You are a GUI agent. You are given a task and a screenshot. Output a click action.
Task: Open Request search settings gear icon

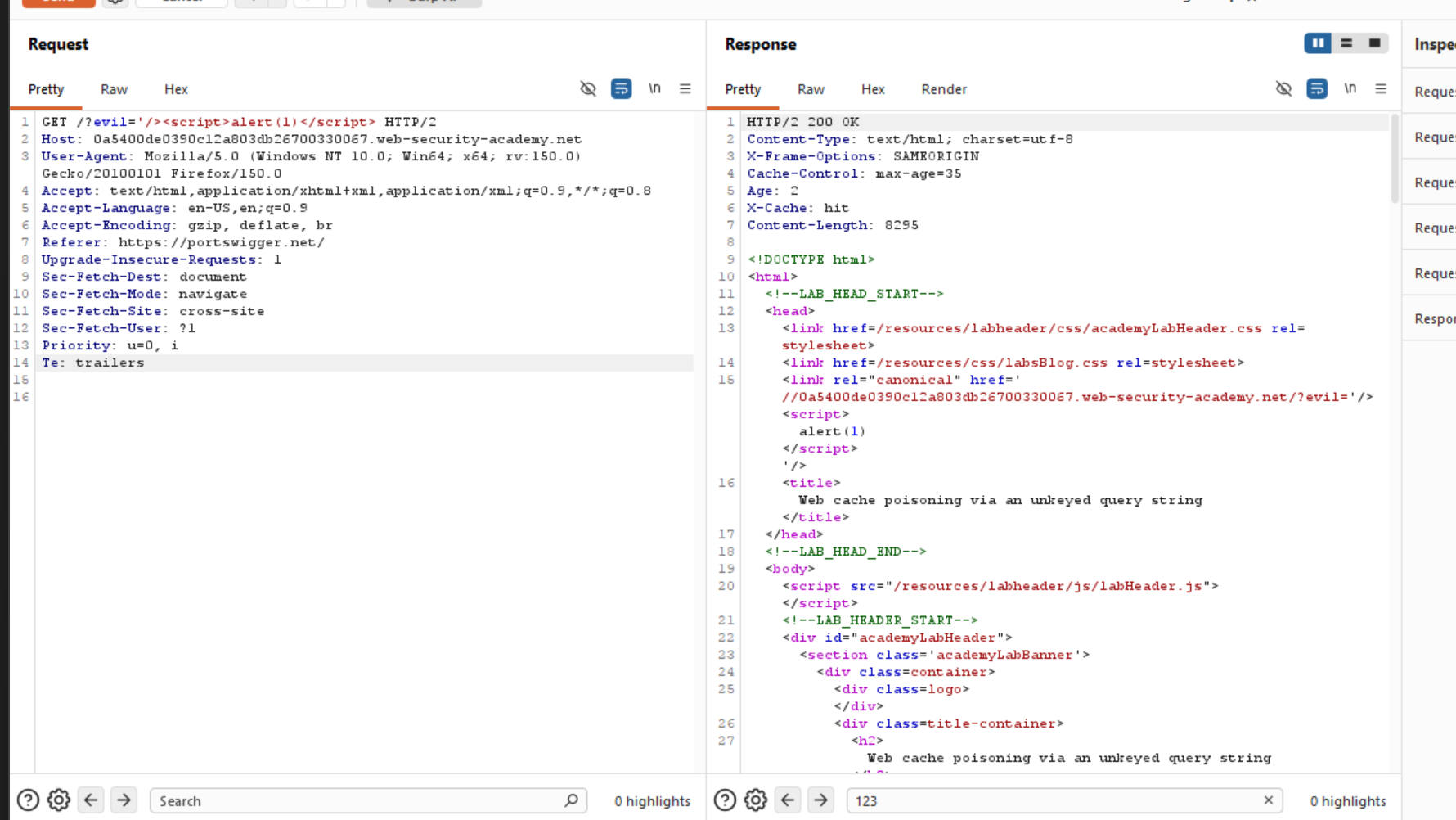59,800
